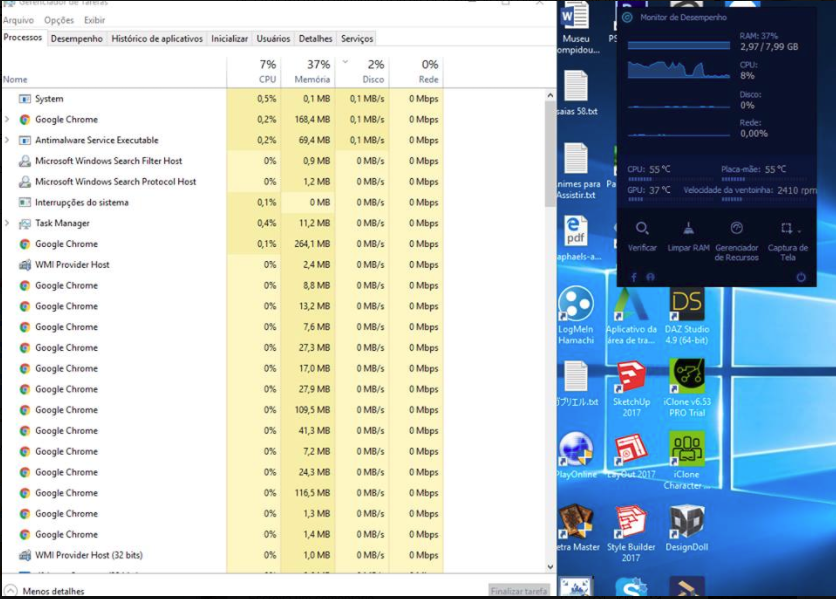The image size is (836, 599).
Task: Expand the Antimalware Service Executable row
Action: [x=7, y=140]
